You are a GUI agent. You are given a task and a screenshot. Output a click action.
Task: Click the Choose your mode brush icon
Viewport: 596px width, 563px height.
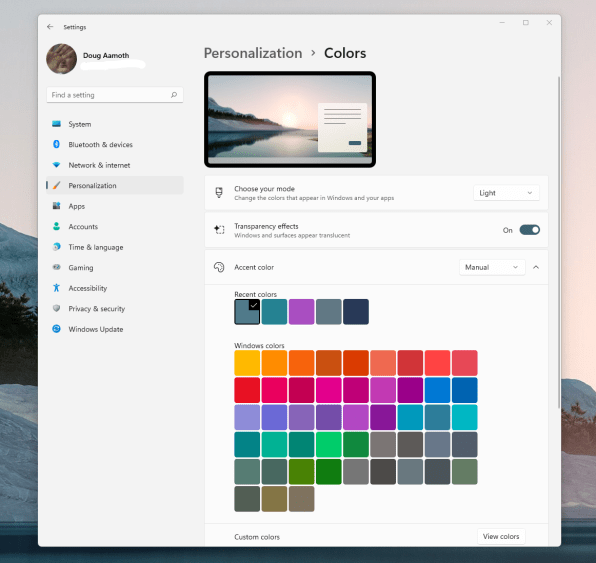coord(219,193)
